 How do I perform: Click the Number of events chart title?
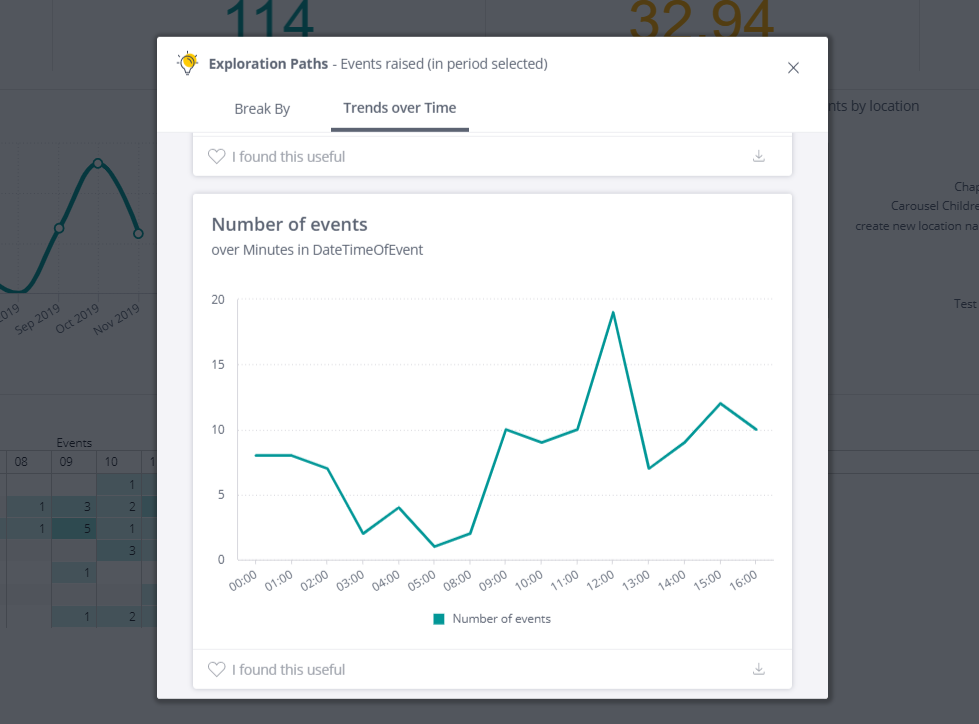coord(289,224)
